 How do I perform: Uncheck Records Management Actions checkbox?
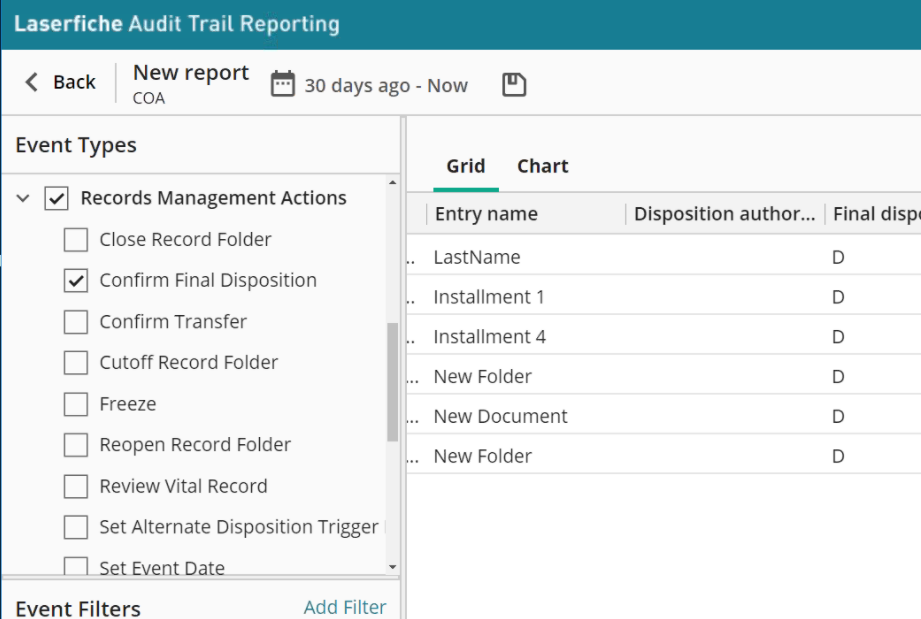pos(56,199)
